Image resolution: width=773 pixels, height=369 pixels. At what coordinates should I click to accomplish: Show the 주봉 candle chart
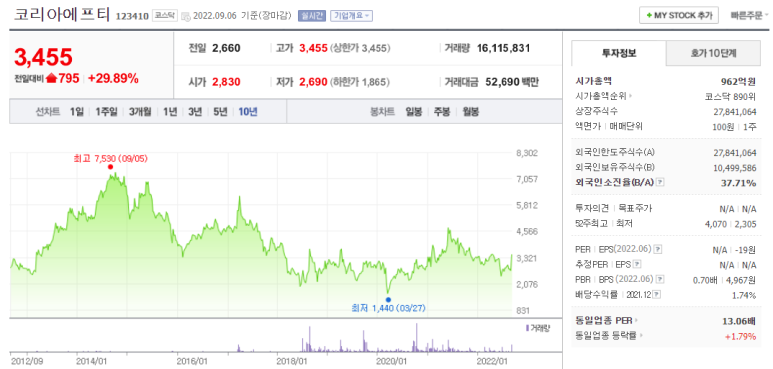(x=442, y=112)
